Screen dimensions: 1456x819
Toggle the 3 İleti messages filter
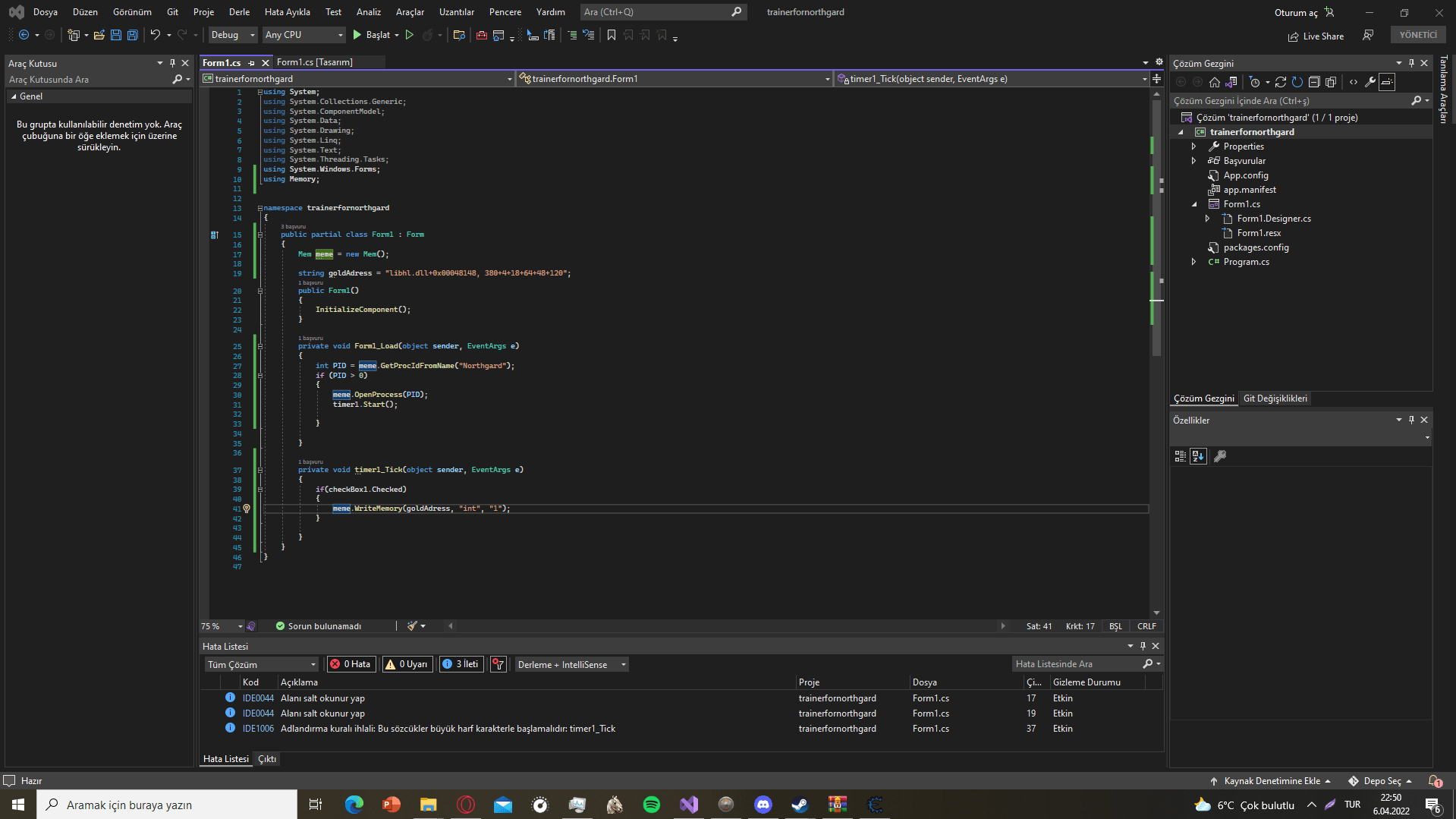(461, 664)
